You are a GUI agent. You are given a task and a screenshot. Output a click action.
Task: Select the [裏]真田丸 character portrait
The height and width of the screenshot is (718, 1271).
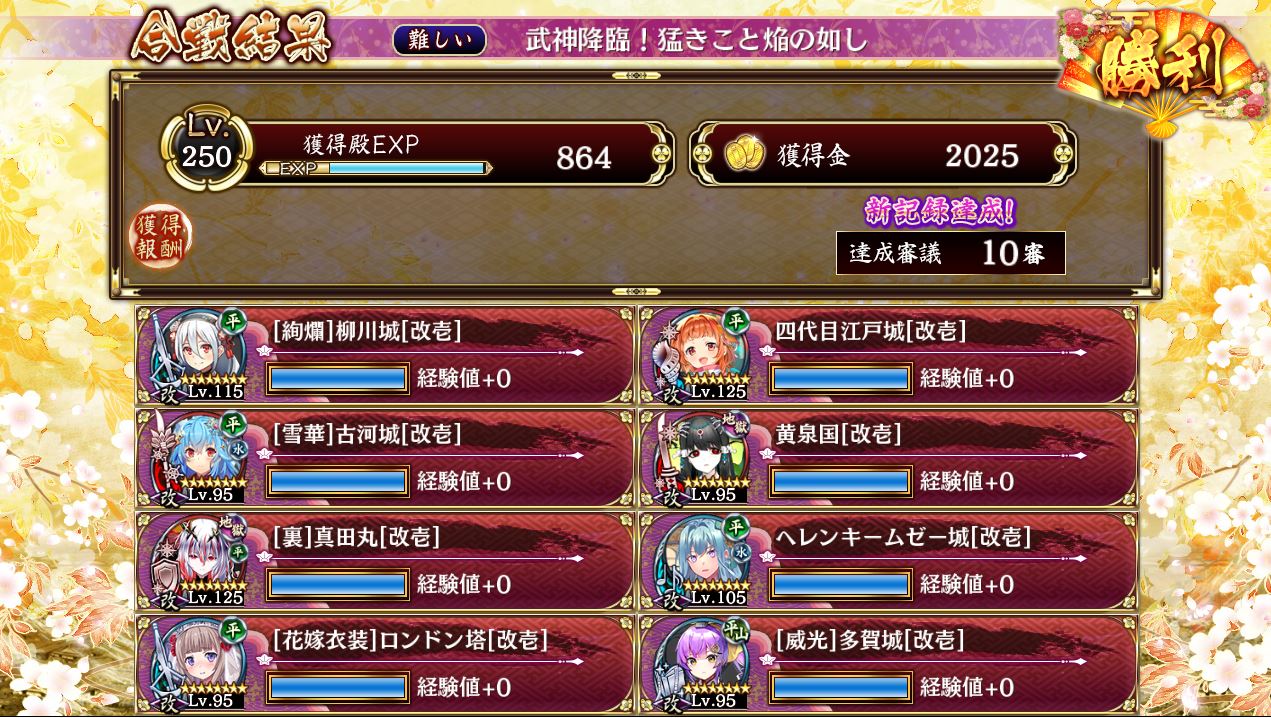198,561
